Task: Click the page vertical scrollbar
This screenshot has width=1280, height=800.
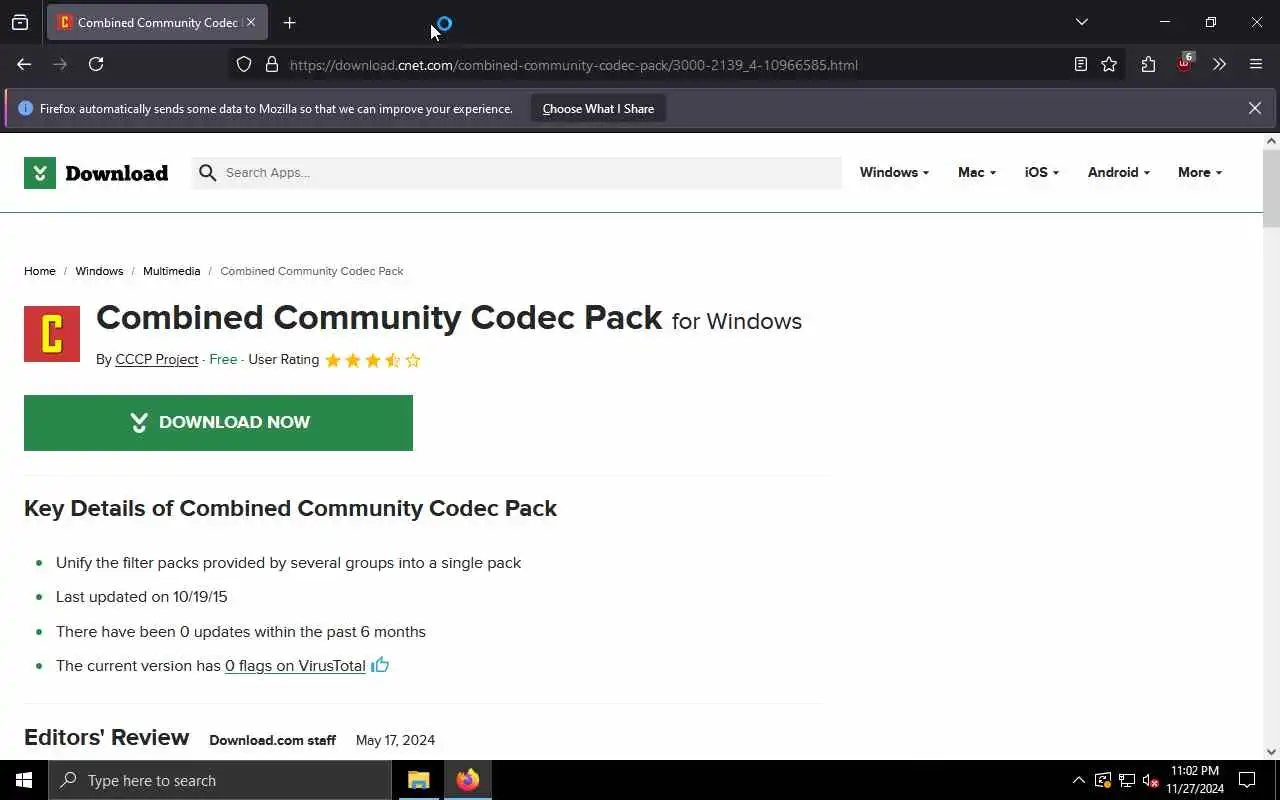Action: coord(1271,190)
